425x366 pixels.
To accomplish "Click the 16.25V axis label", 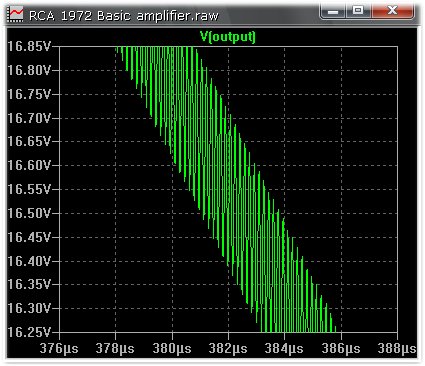I will pos(29,332).
